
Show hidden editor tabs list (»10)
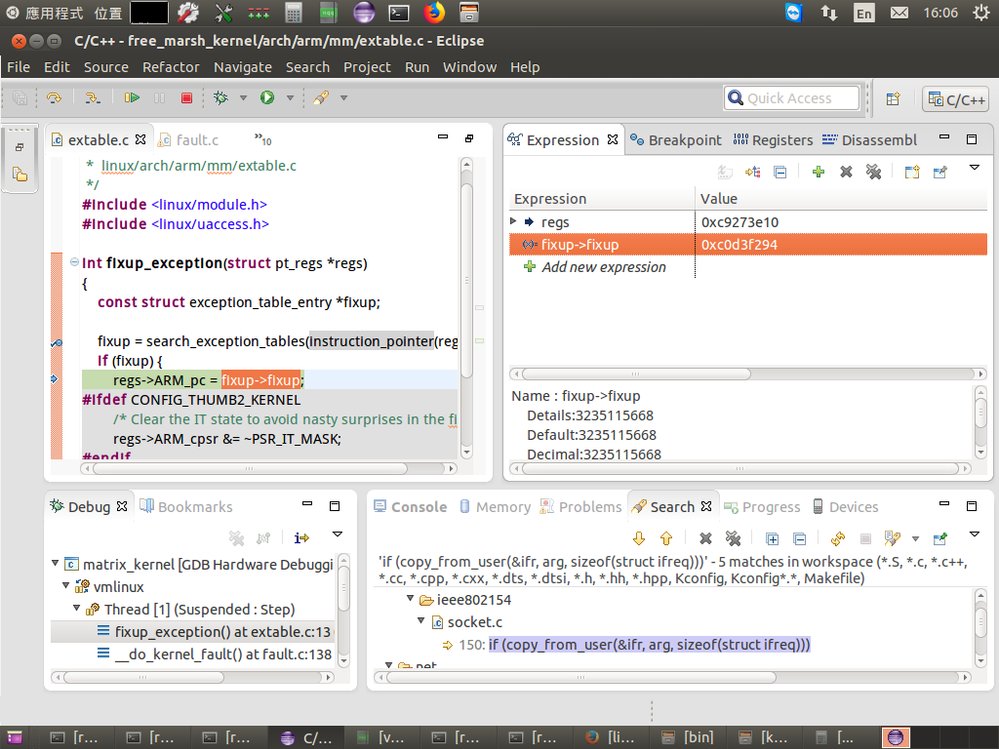point(263,139)
